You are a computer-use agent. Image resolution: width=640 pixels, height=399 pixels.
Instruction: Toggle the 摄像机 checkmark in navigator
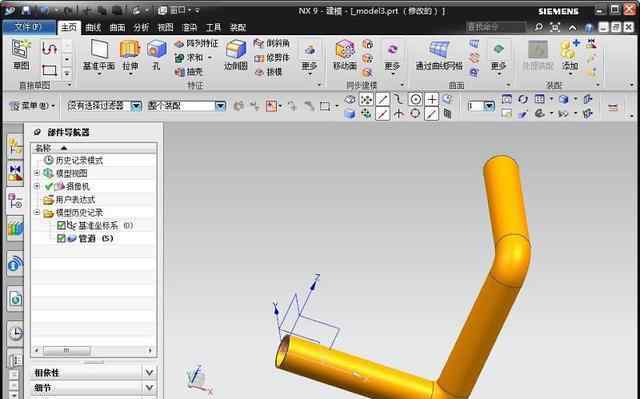[x=49, y=186]
